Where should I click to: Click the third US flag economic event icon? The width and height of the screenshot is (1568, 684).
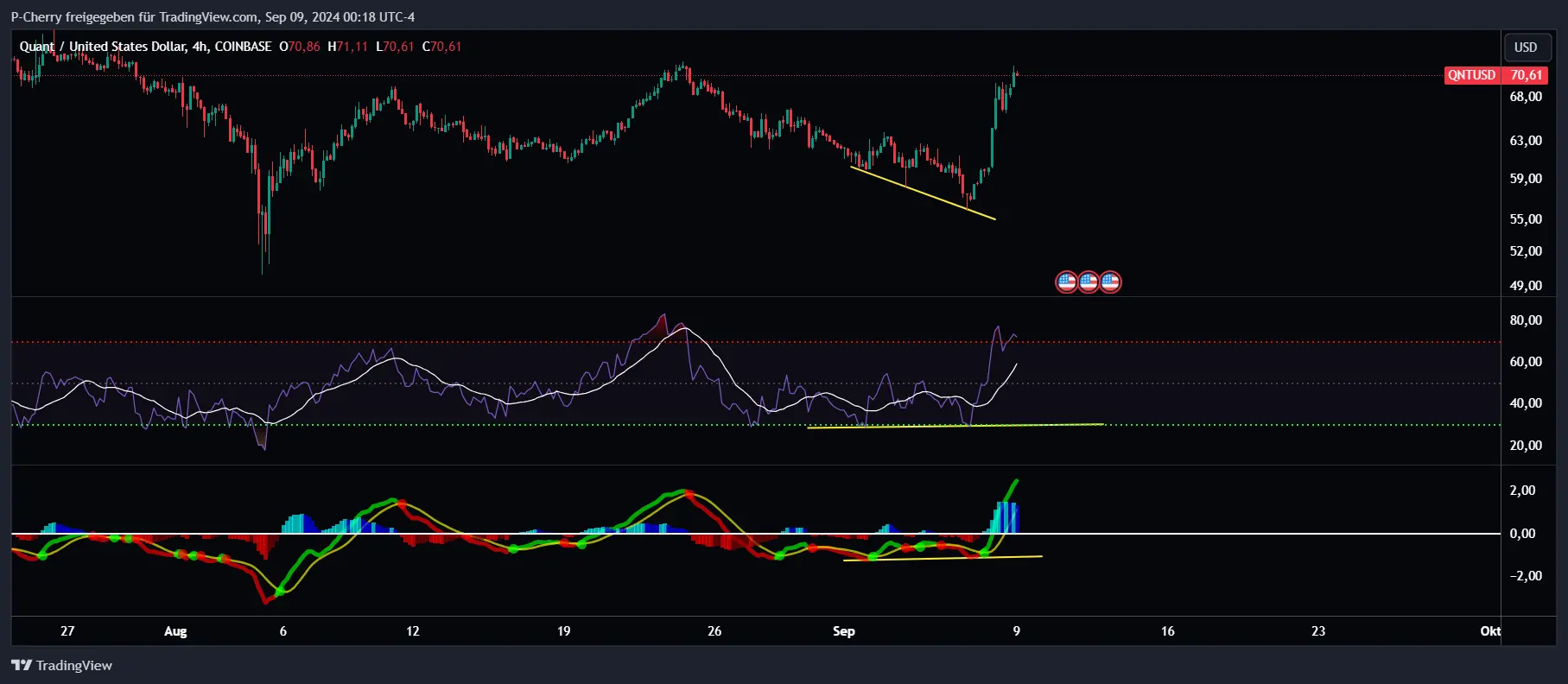[1110, 282]
